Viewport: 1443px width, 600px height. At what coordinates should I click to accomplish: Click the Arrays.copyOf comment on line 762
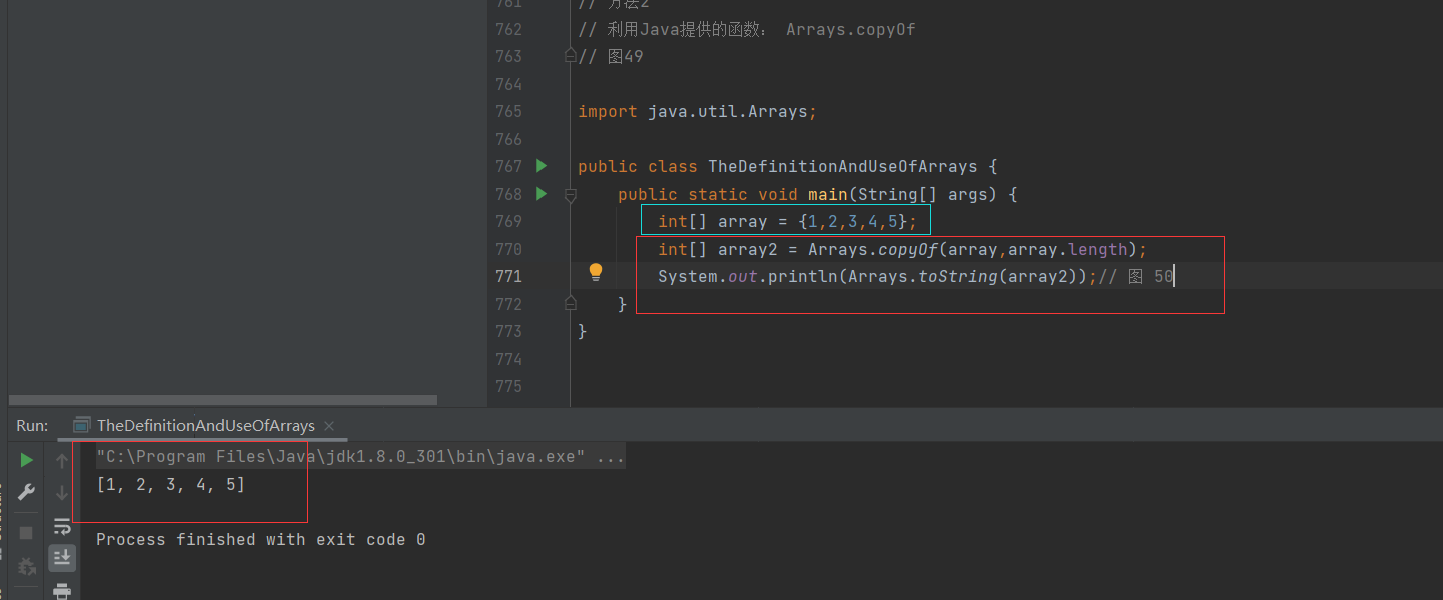[x=747, y=30]
